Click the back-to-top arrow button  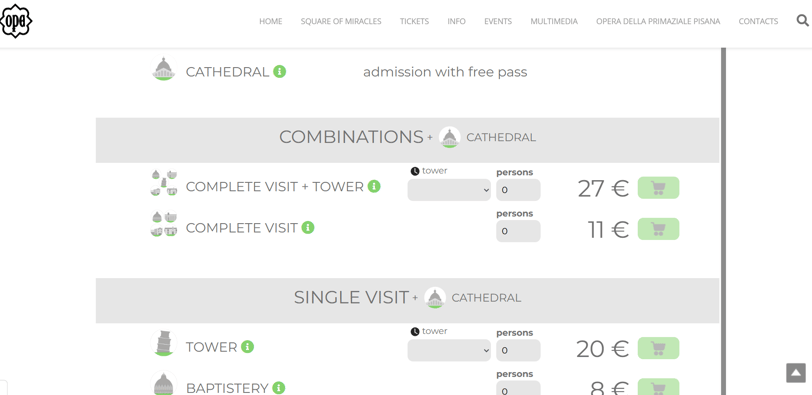pyautogui.click(x=796, y=373)
